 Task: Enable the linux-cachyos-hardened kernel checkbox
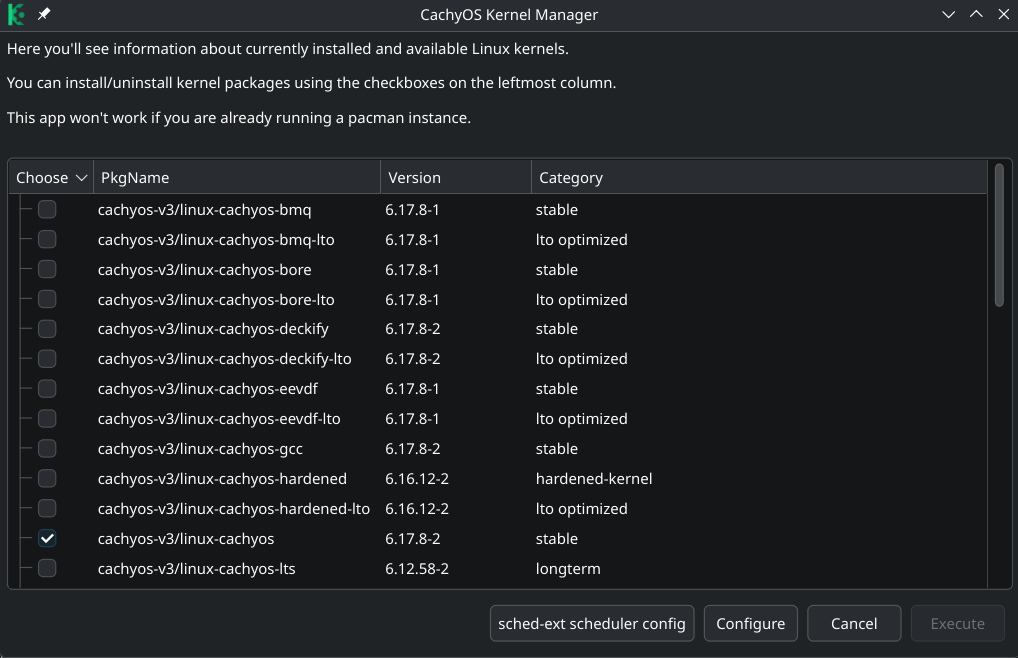[46, 478]
